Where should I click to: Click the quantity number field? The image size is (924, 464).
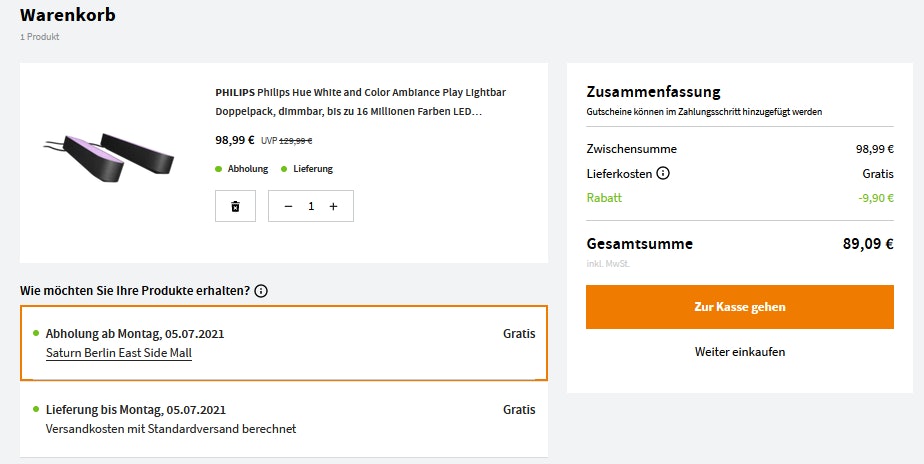coord(311,206)
